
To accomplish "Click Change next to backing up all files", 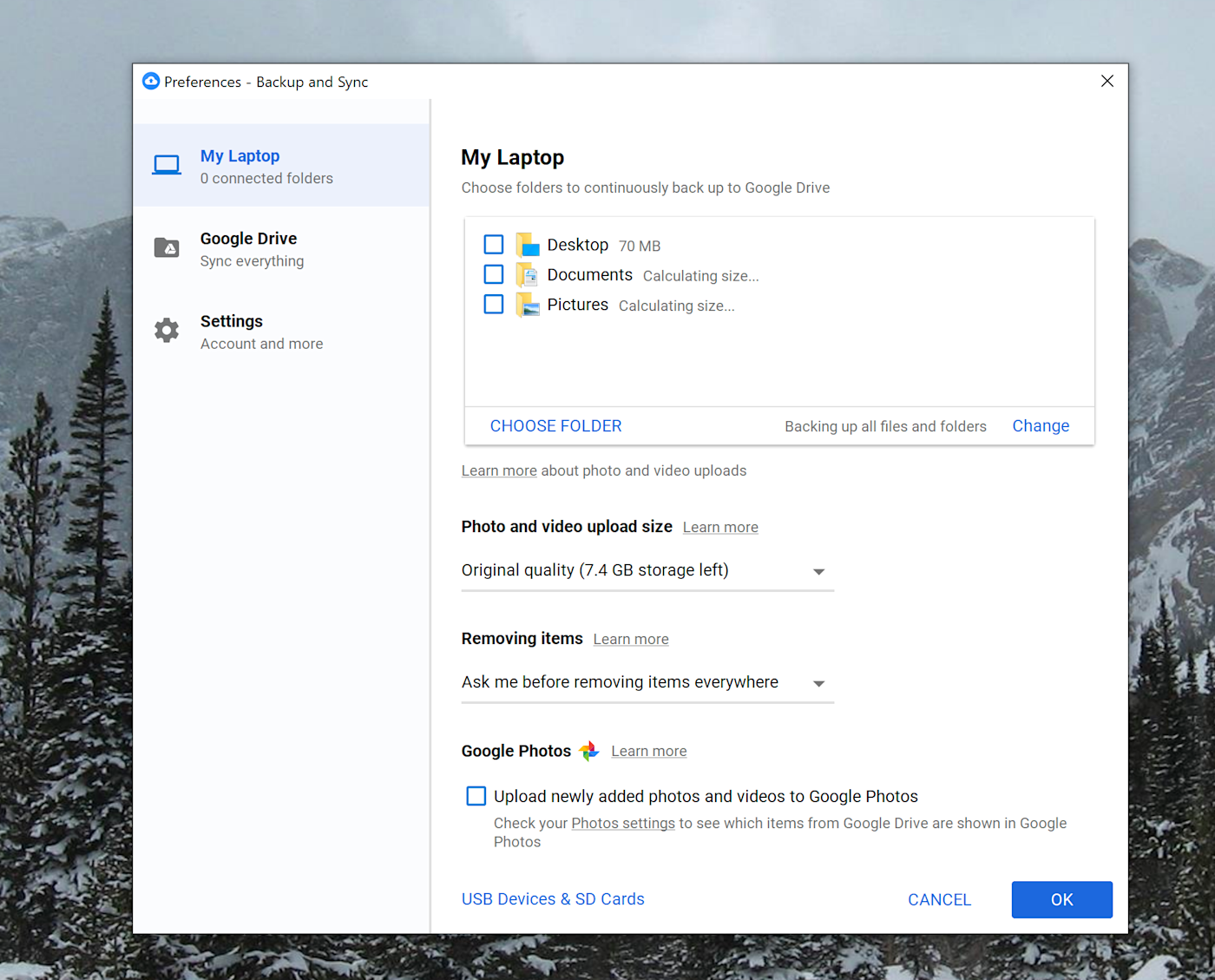I will click(1041, 426).
